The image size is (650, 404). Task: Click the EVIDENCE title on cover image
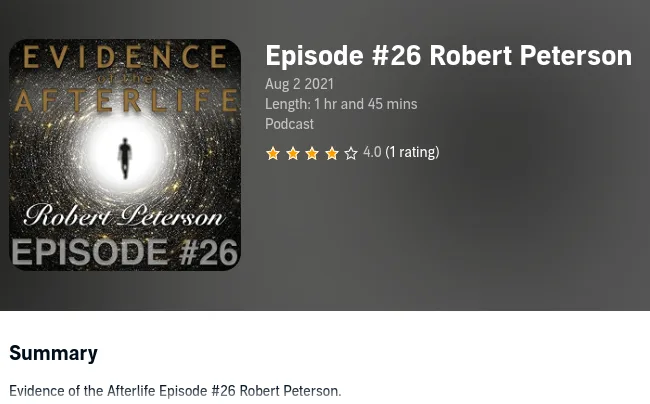[x=125, y=57]
